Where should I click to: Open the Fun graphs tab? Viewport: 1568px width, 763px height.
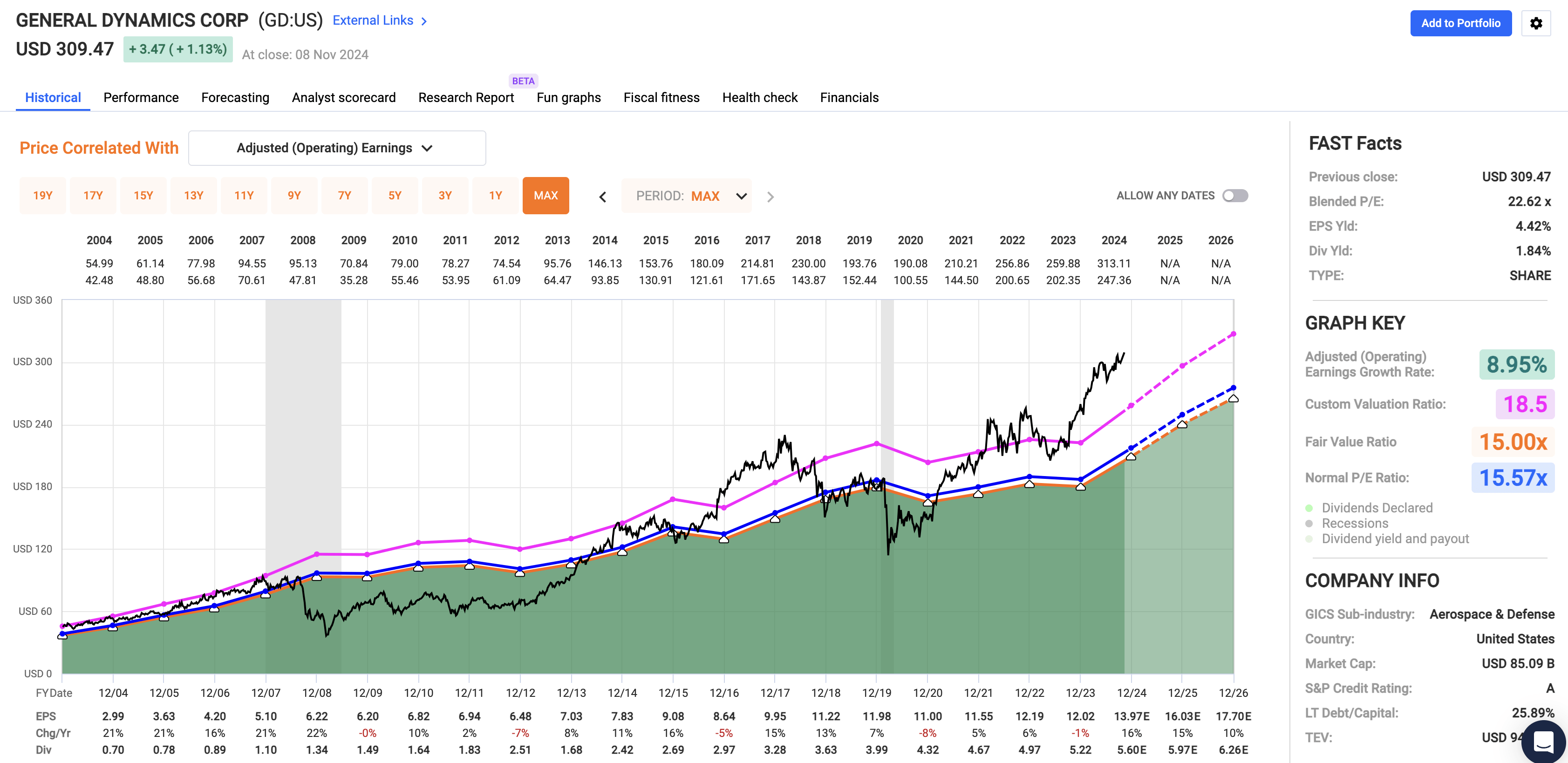(568, 97)
